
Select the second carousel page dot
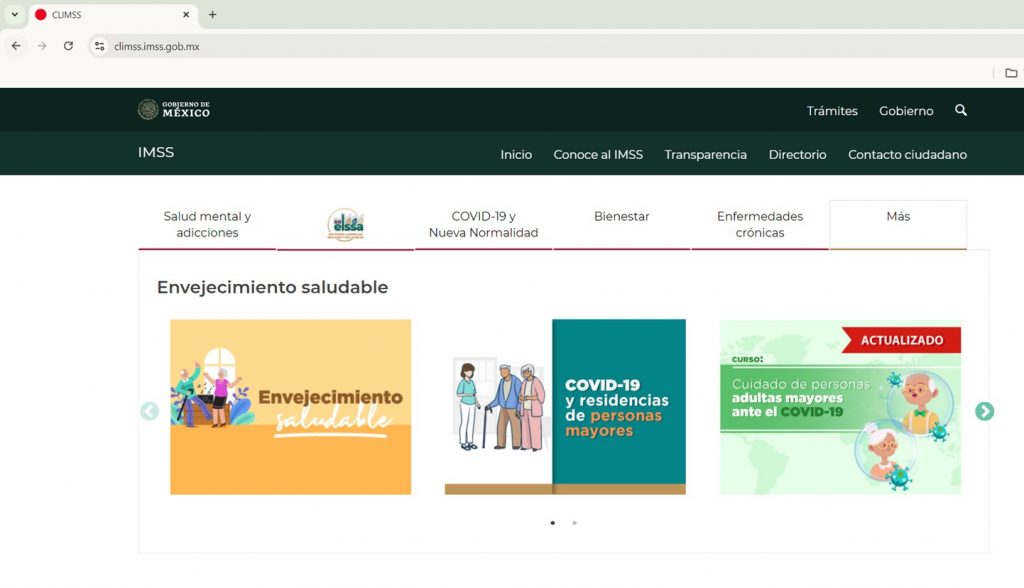click(x=574, y=523)
